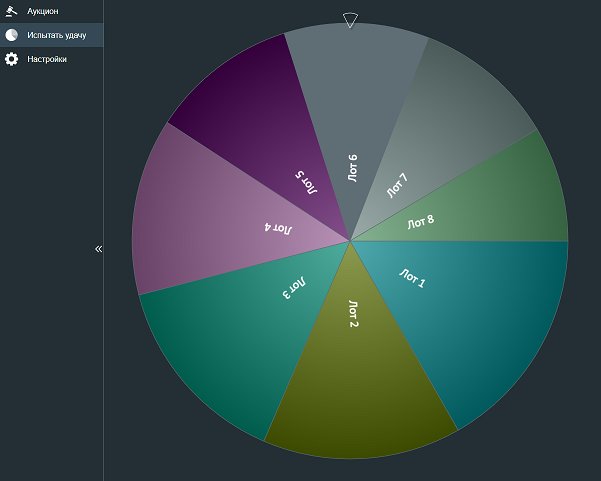Screen dimensions: 601x481
Task: Click the Лот 8 label on the wheel
Action: tap(420, 222)
